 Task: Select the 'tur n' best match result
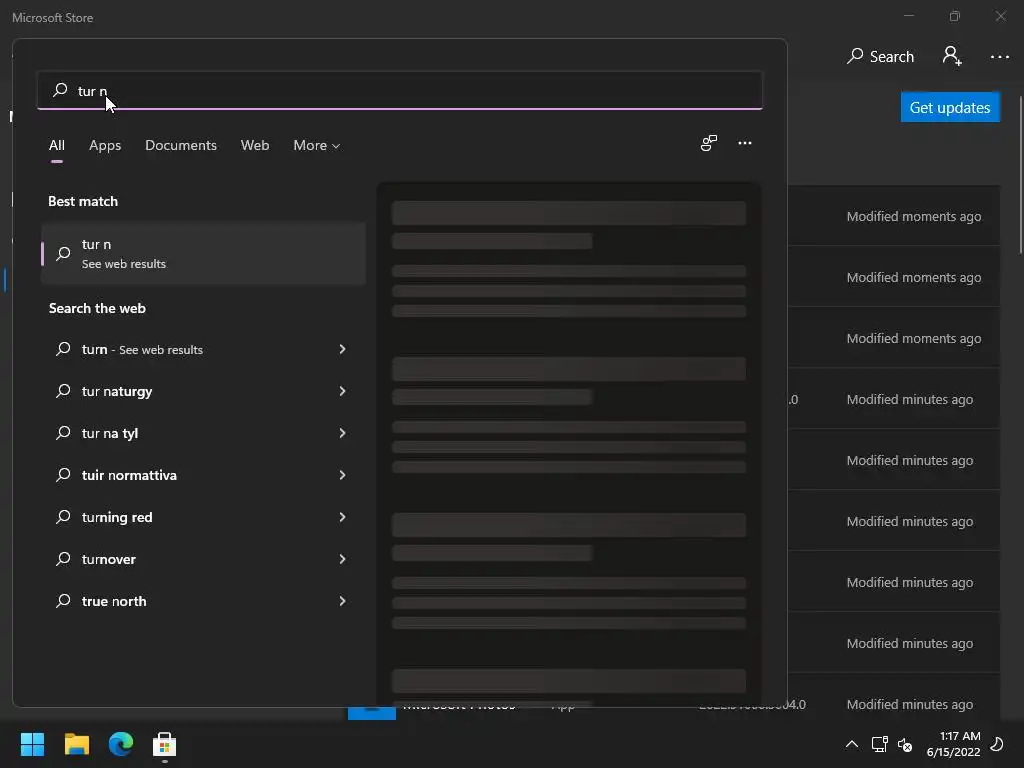203,253
